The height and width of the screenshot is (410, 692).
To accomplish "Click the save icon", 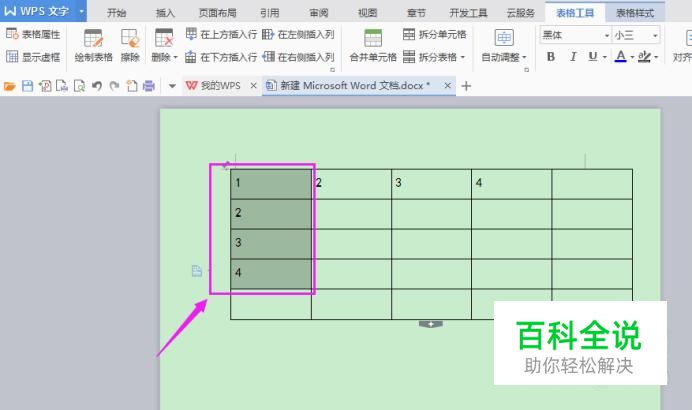I will point(27,86).
